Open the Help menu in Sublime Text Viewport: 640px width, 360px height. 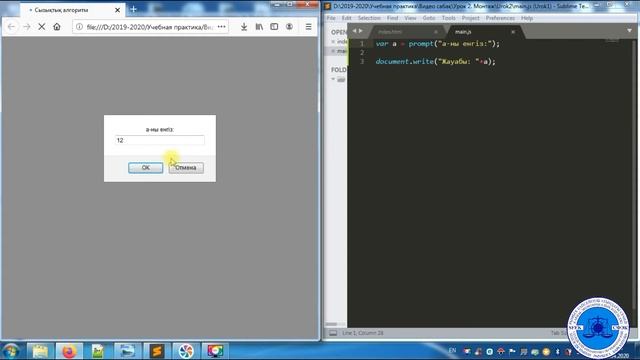(x=527, y=18)
